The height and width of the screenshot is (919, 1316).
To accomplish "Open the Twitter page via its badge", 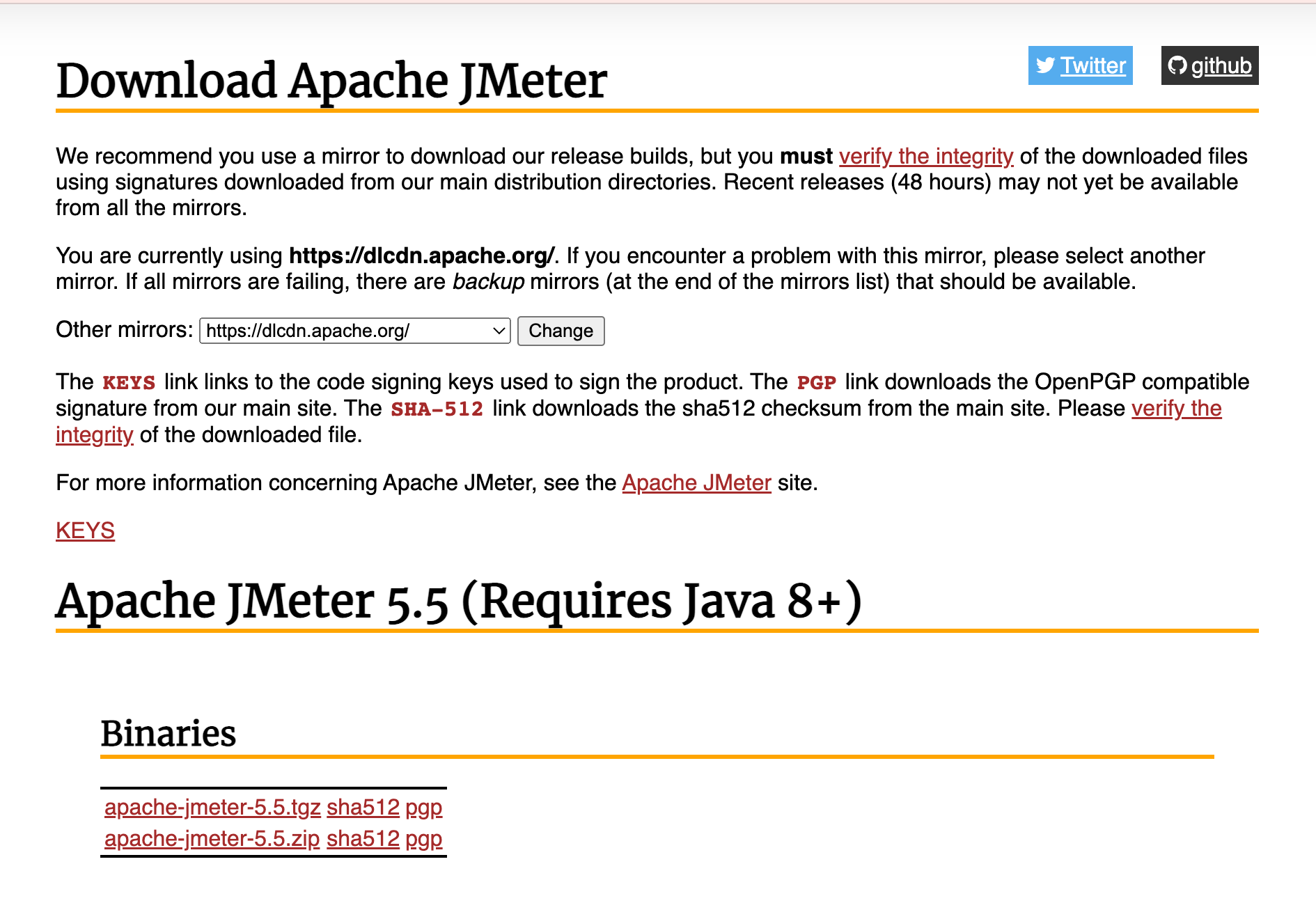I will pos(1093,66).
